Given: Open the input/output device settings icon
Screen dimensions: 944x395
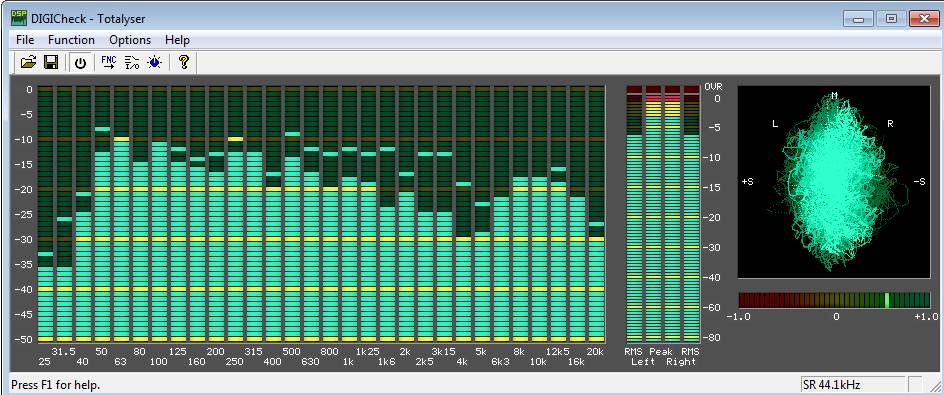Looking at the screenshot, I should 132,62.
